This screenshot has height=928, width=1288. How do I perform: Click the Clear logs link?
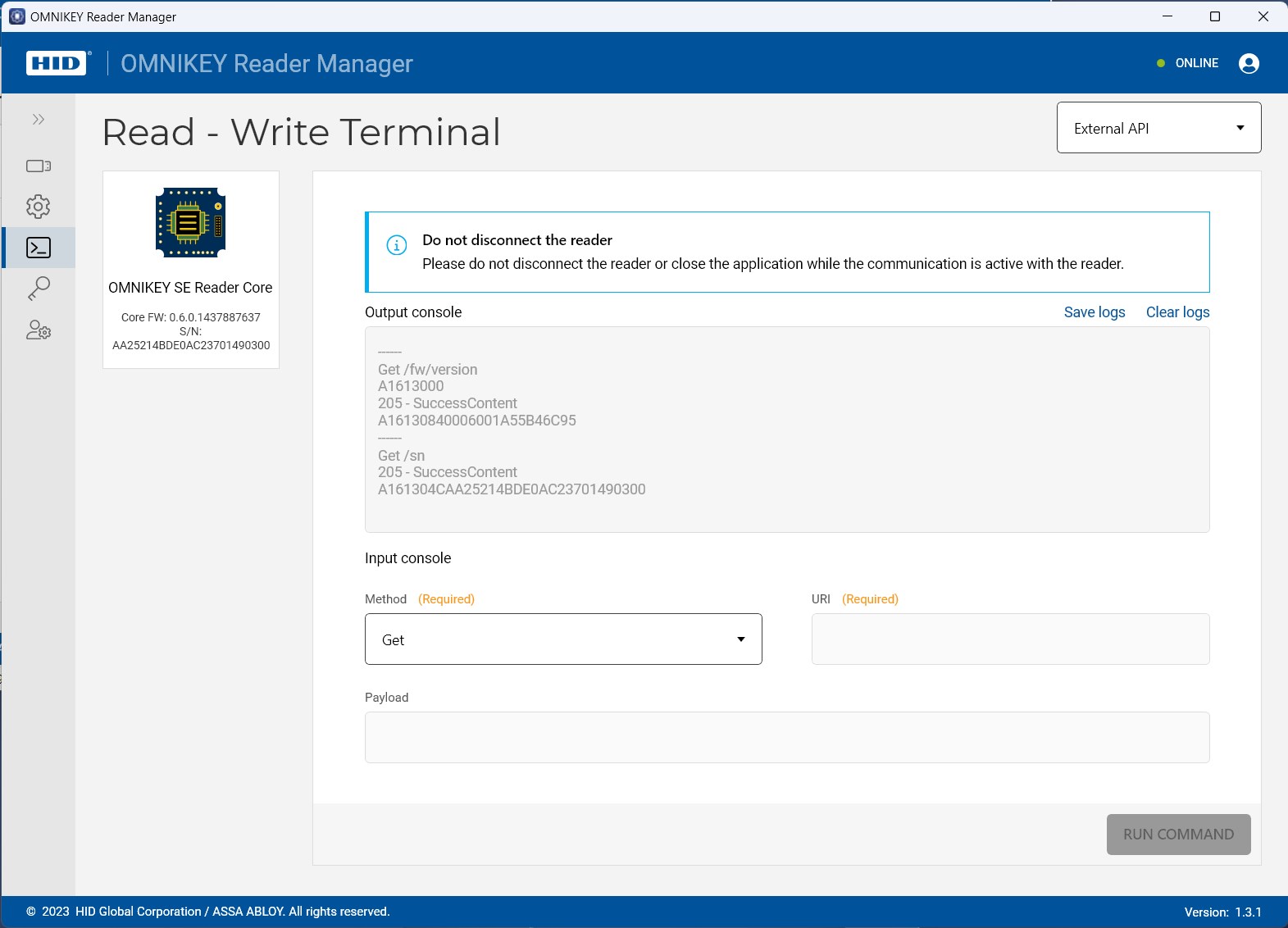1177,312
